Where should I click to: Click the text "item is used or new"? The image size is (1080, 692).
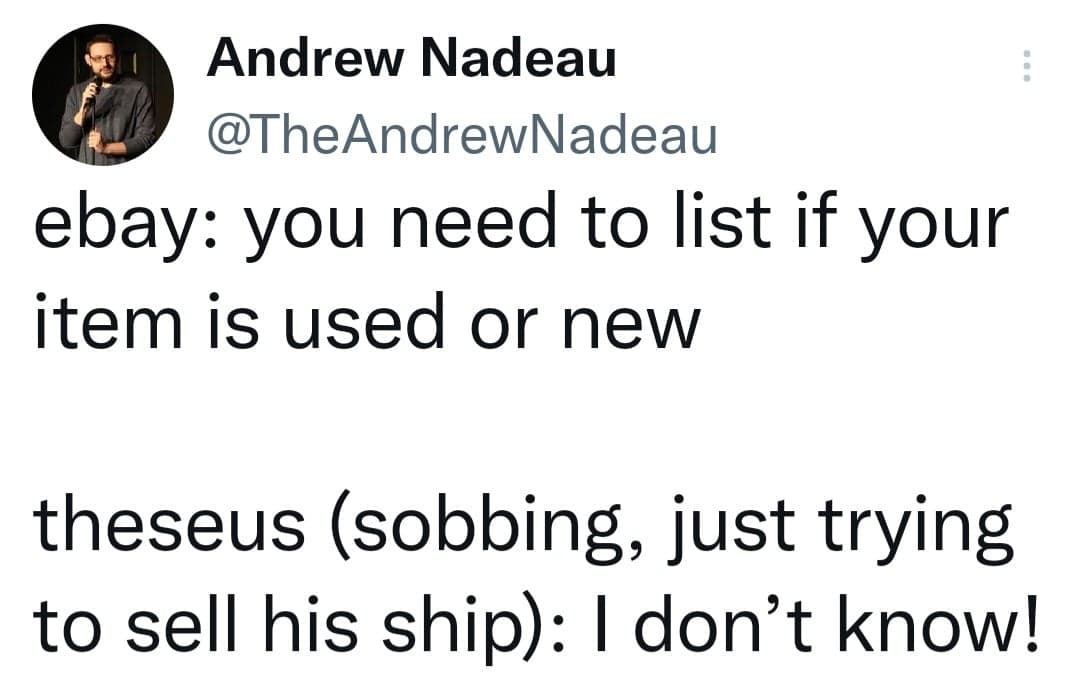364,322
